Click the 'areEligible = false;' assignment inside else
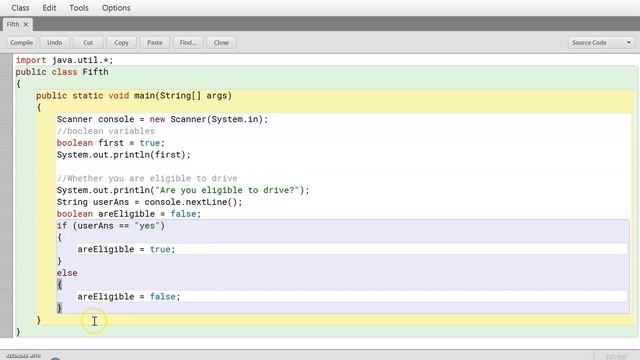 (129, 297)
